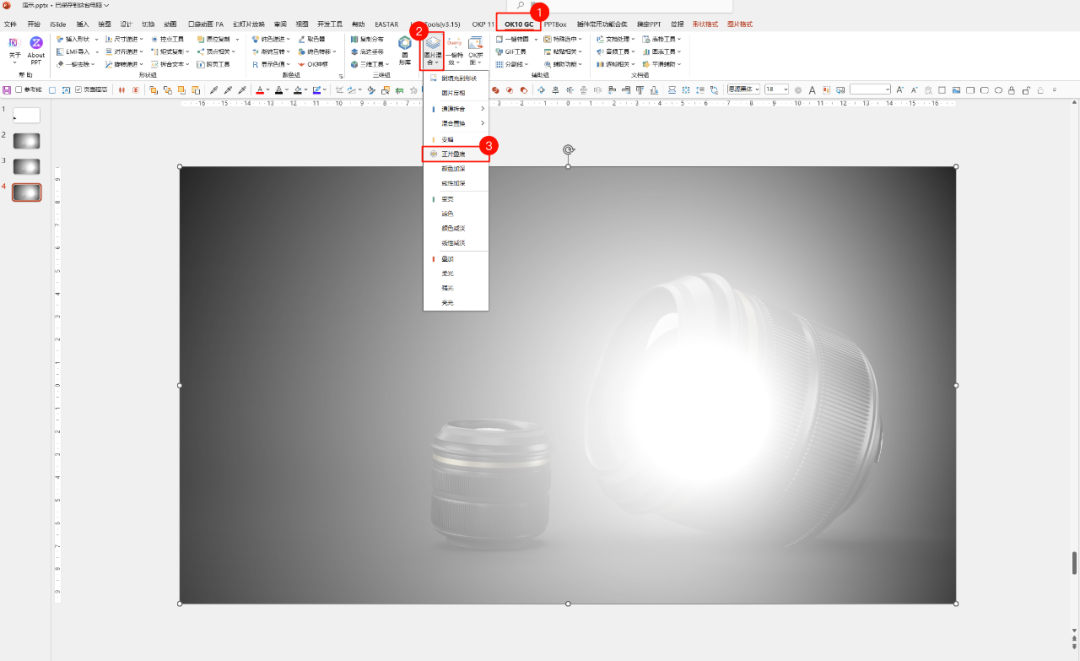Viewport: 1080px width, 661px height.
Task: Choose 滤色 from the blend menu
Action: pos(447,213)
